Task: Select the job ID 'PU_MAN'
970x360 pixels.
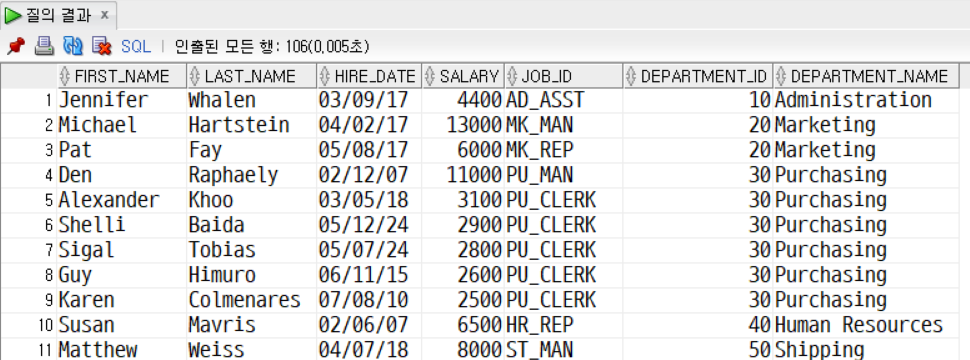Action: point(564,175)
